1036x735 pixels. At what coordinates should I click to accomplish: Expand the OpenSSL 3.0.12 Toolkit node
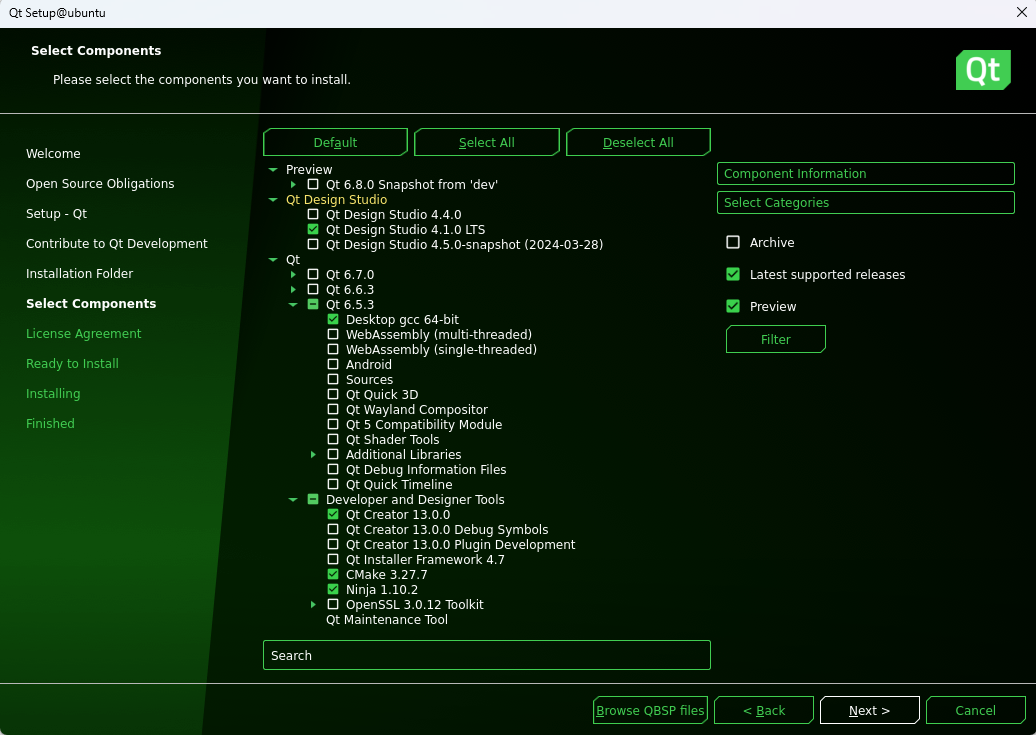313,605
